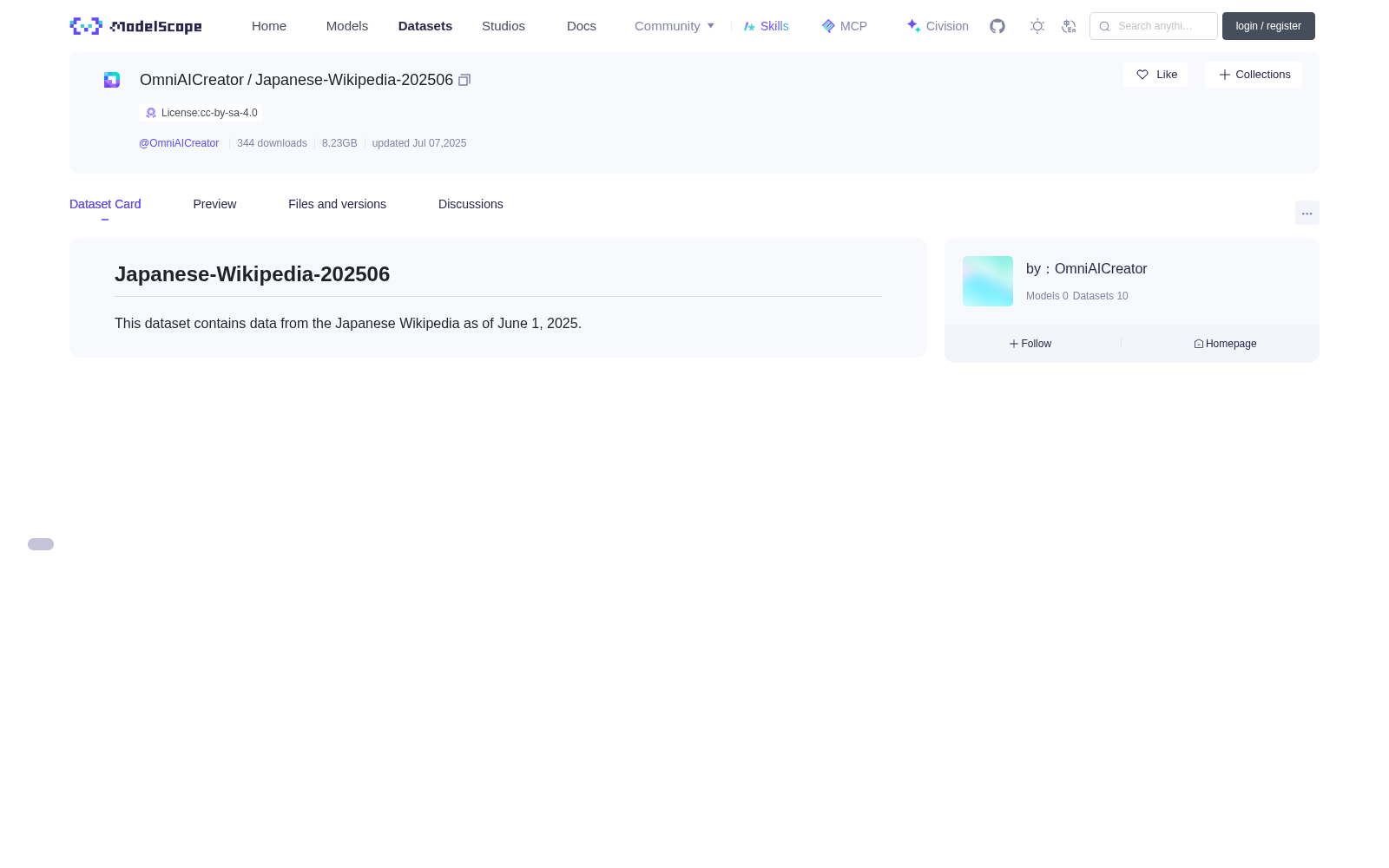Click the 'updated Jul 07,2025' text
1389x868 pixels.
[x=419, y=143]
